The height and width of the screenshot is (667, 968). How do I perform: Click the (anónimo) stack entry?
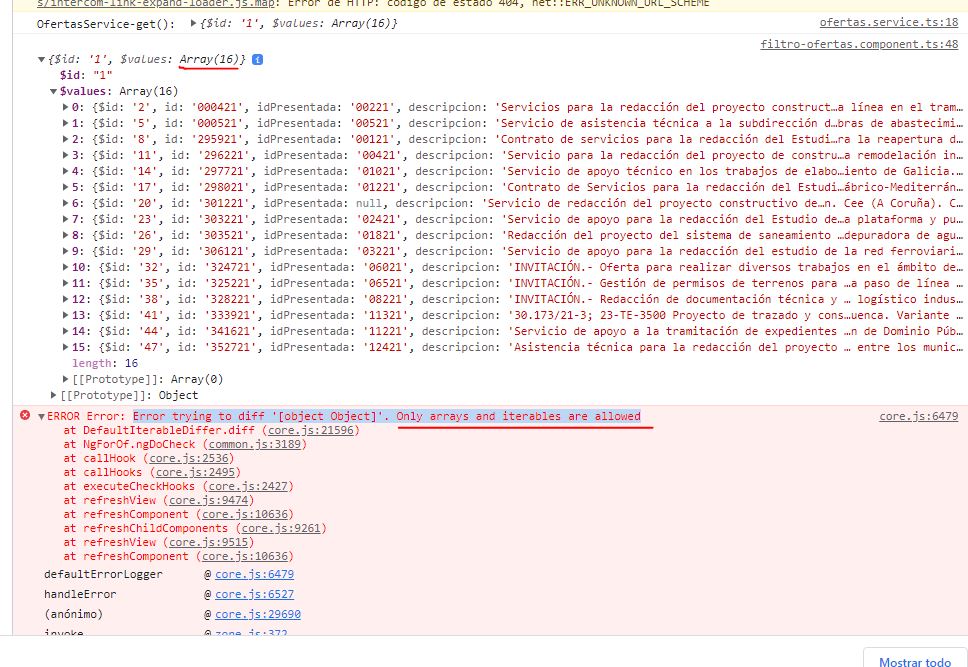[x=73, y=615]
